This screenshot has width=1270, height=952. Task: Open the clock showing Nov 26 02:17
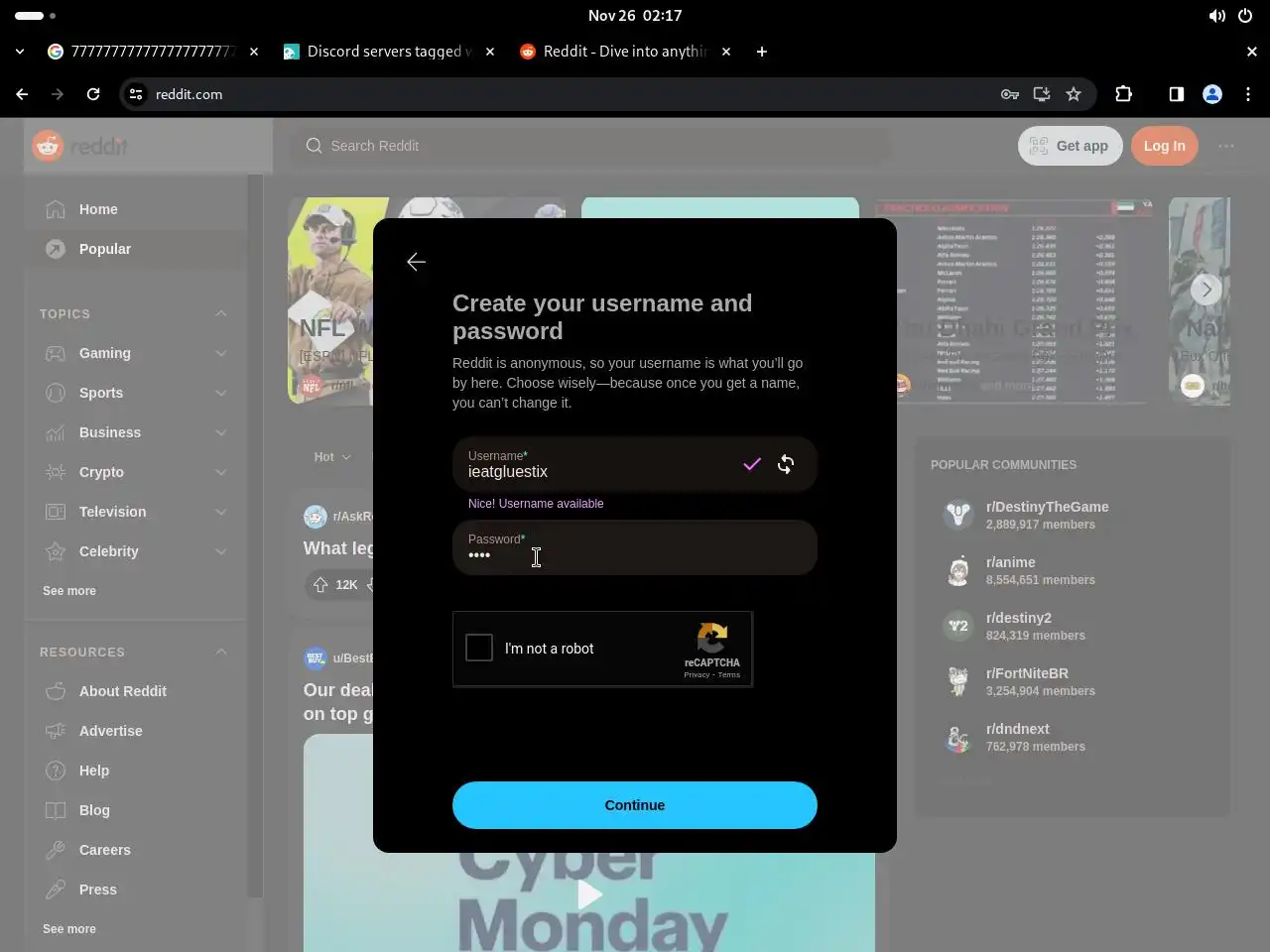tap(635, 16)
